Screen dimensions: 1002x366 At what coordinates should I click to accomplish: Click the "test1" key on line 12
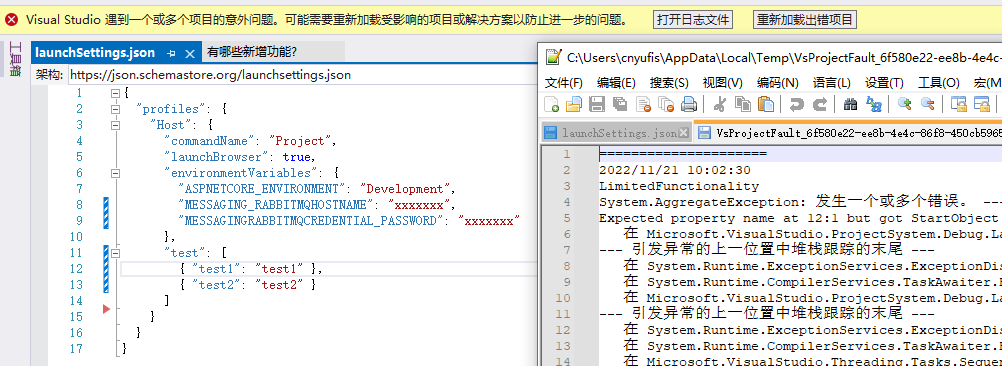pyautogui.click(x=217, y=268)
